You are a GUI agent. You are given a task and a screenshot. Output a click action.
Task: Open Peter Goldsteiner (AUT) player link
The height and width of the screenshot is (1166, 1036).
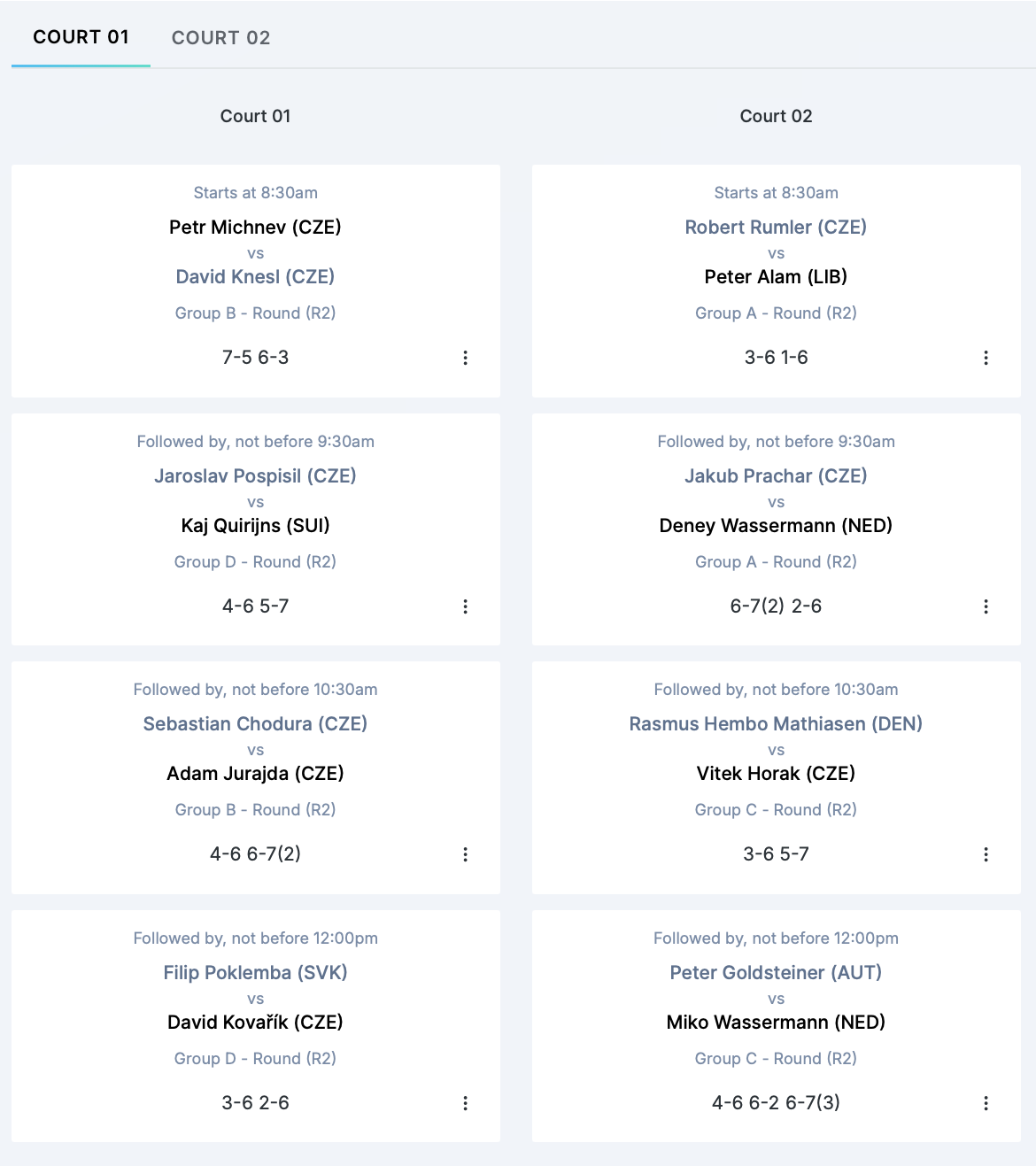(776, 973)
